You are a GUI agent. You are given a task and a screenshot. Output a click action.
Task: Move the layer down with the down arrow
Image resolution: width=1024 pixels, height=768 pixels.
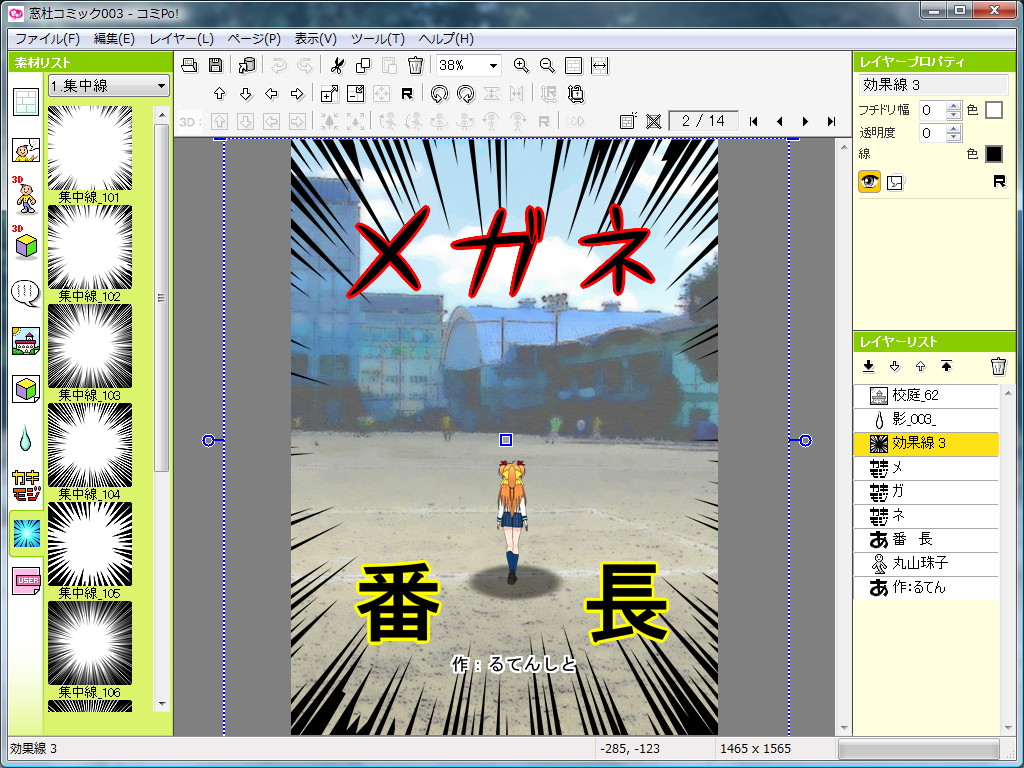[x=246, y=94]
